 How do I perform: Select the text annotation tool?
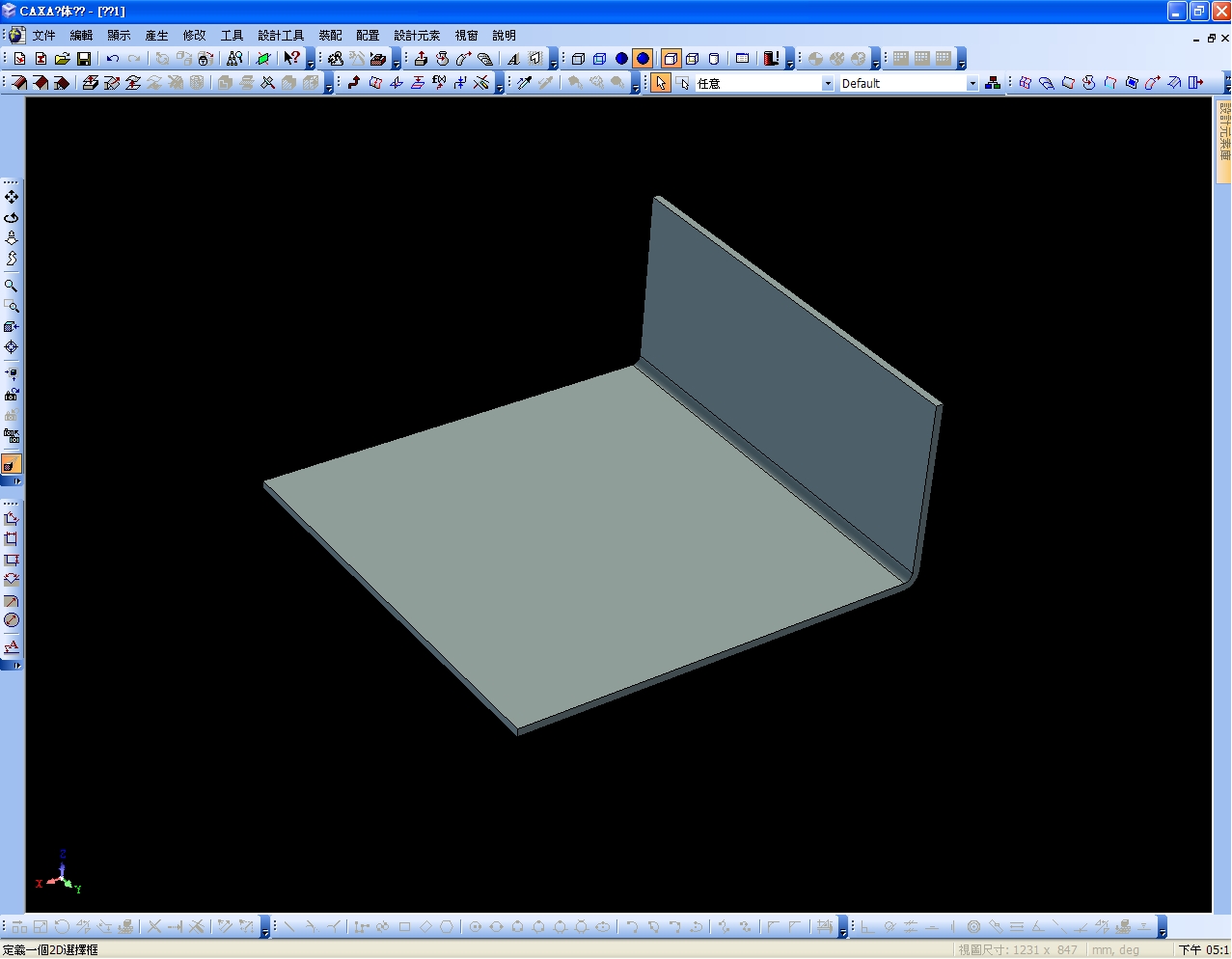click(x=12, y=646)
